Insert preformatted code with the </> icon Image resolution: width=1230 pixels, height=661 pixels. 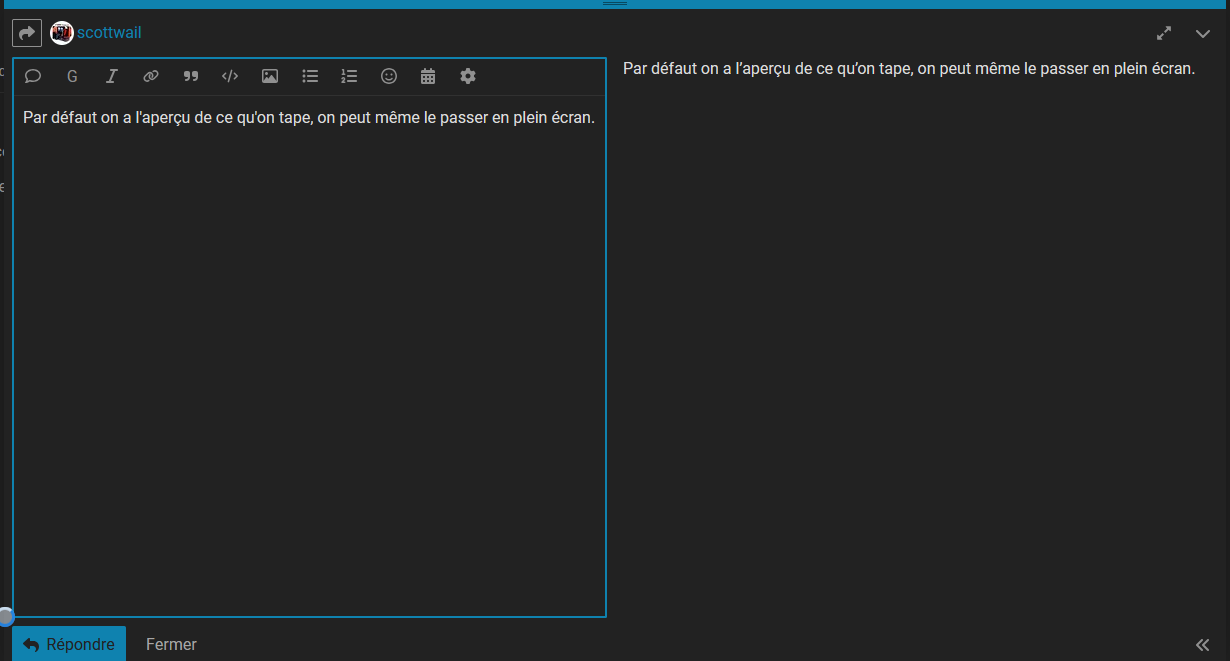230,76
